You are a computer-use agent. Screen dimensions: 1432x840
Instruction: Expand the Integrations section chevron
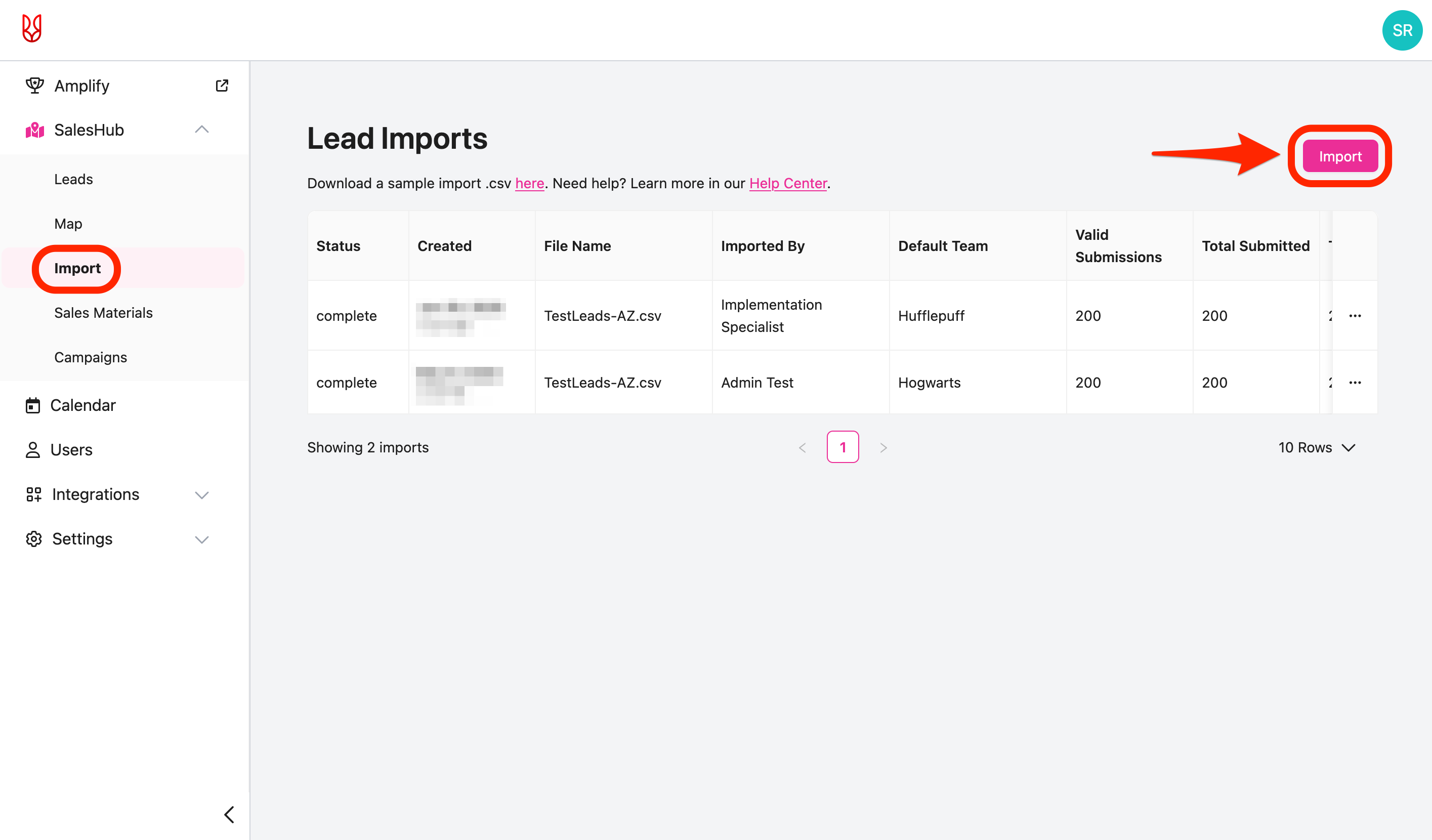coord(202,494)
